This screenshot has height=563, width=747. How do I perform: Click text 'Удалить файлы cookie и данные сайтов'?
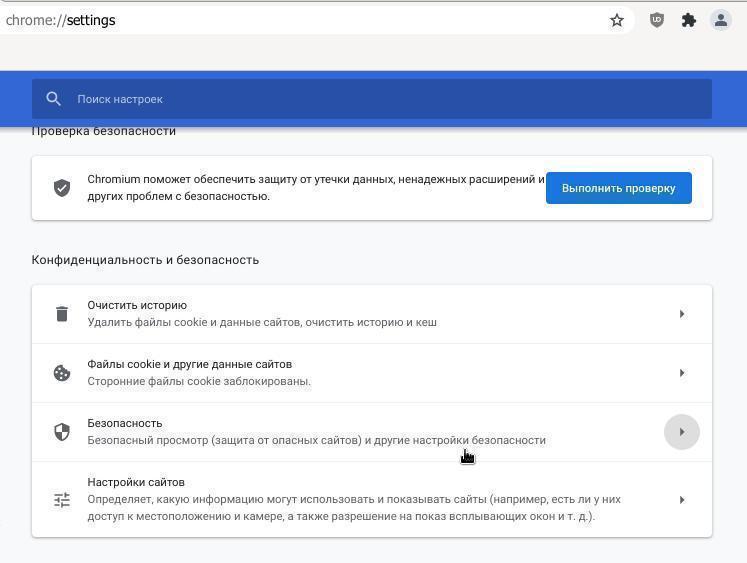click(194, 322)
